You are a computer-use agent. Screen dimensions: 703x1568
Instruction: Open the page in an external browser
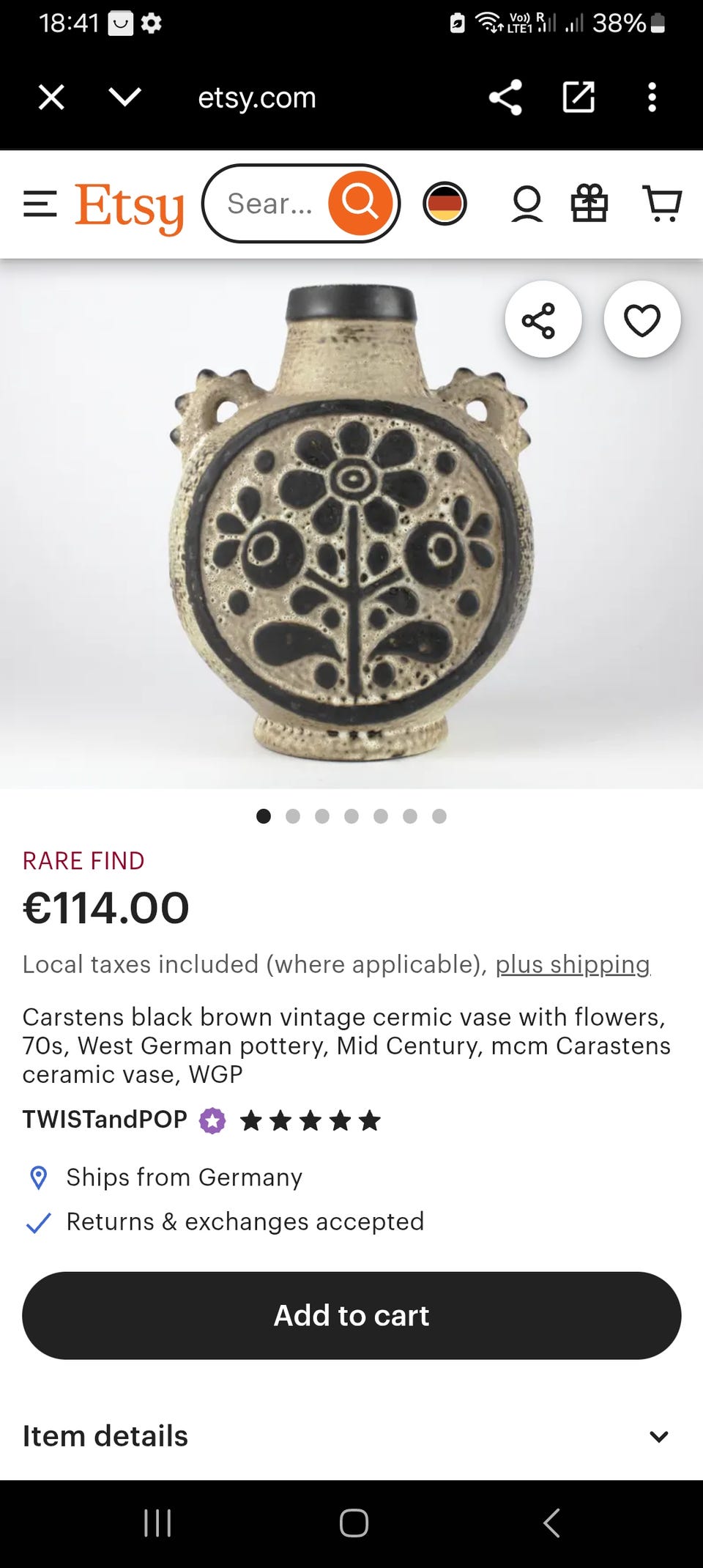(579, 97)
